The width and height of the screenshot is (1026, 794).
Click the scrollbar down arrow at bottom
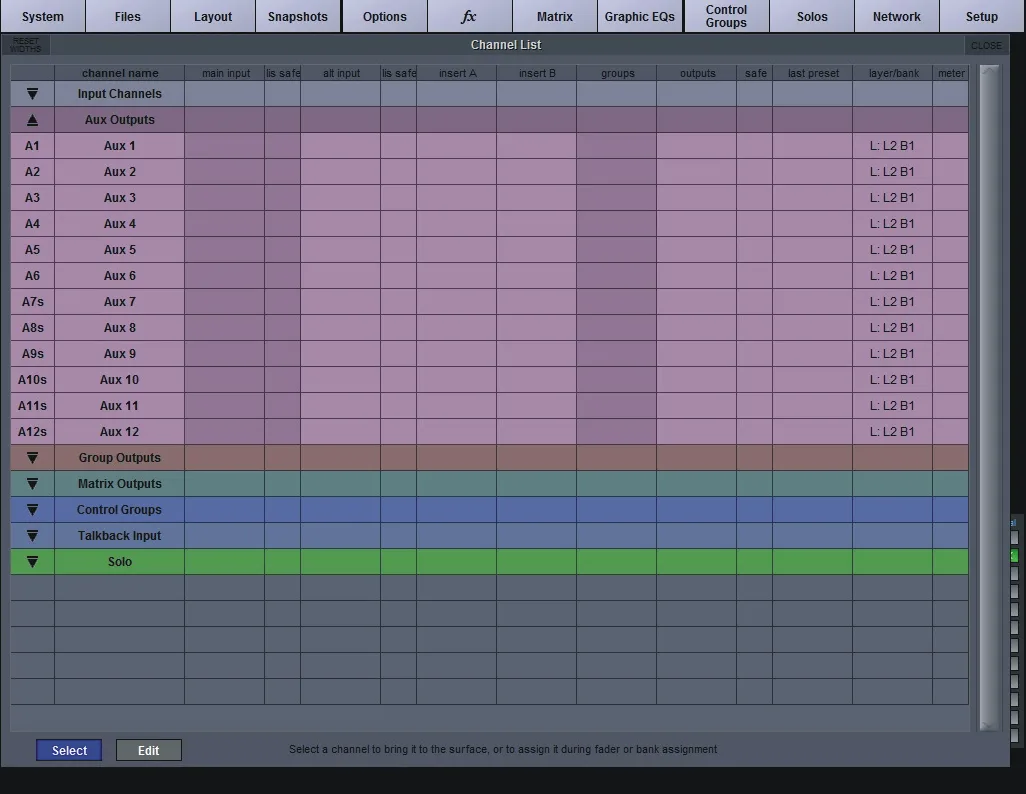(x=989, y=725)
